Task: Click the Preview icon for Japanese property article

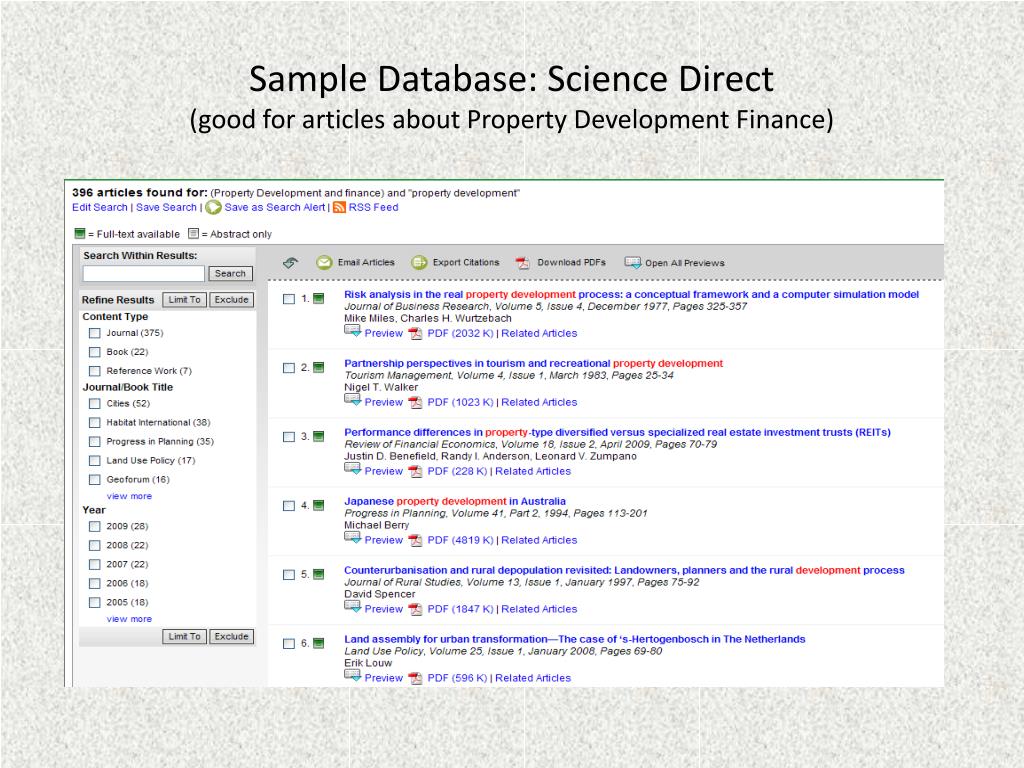Action: 353,538
